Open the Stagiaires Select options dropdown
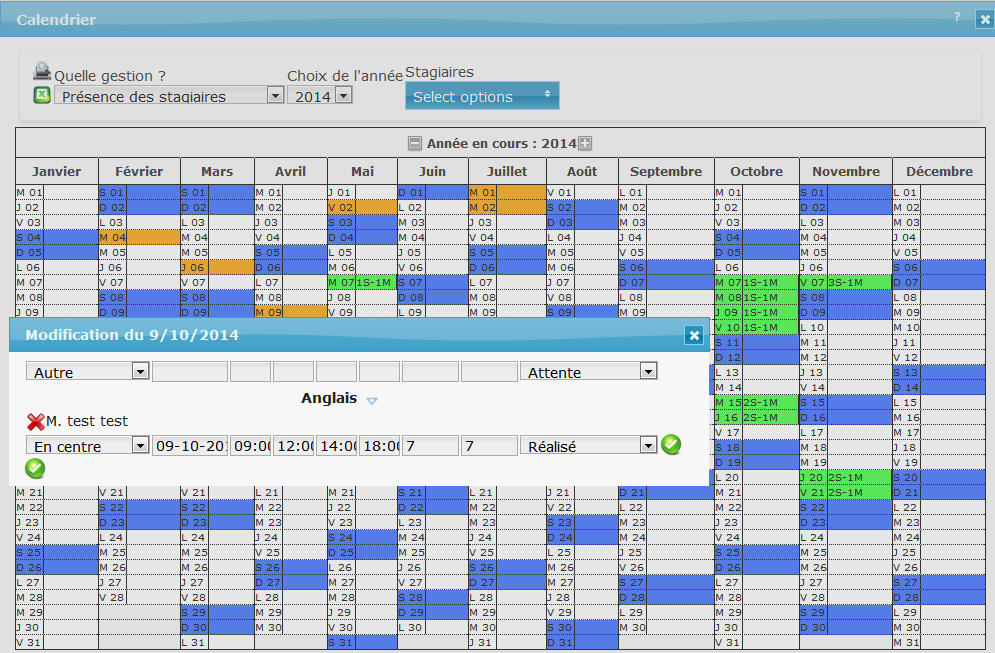Image resolution: width=995 pixels, height=653 pixels. tap(482, 96)
